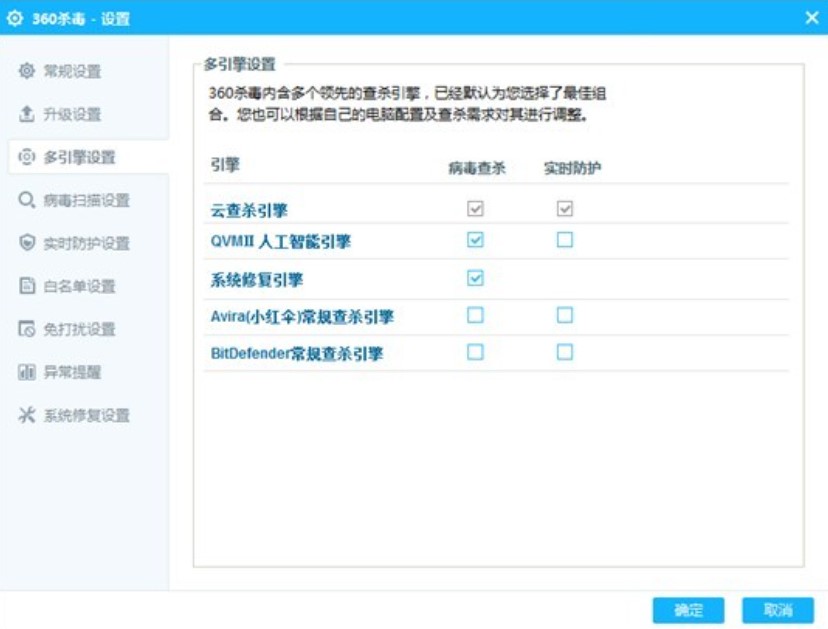Click the 常规设置 gear icon
Screen dimensions: 828x629
click(27, 72)
